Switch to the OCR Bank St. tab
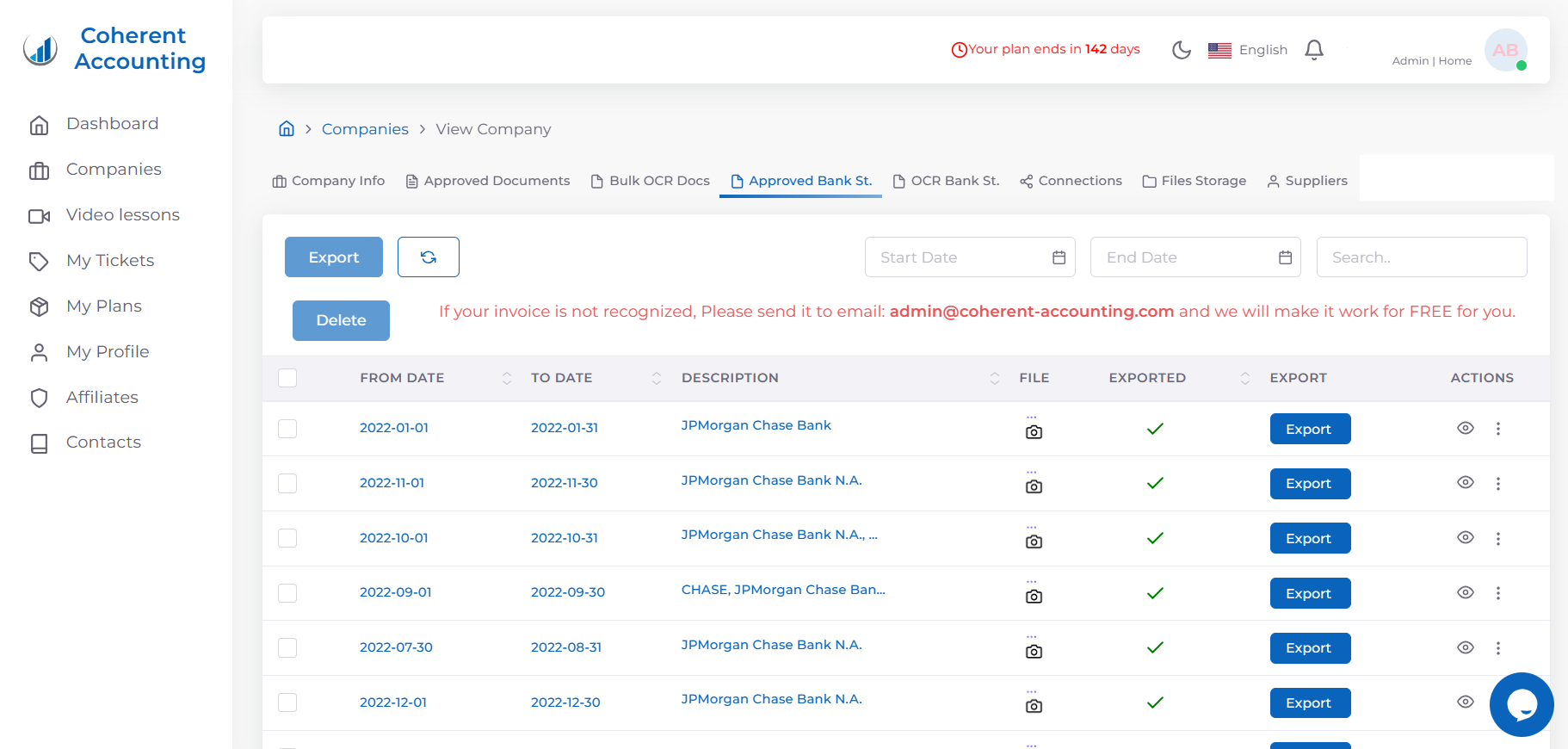 click(946, 181)
